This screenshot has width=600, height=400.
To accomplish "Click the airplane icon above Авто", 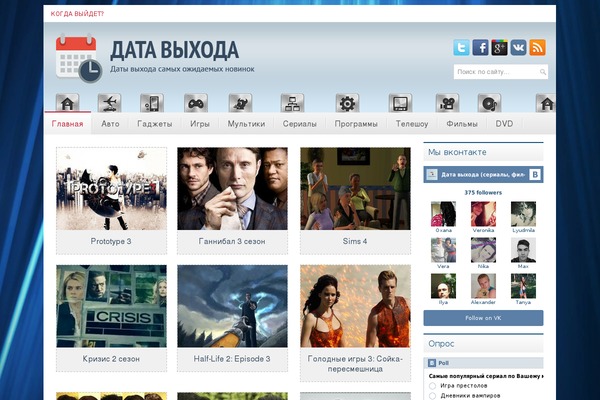I will click(x=109, y=103).
